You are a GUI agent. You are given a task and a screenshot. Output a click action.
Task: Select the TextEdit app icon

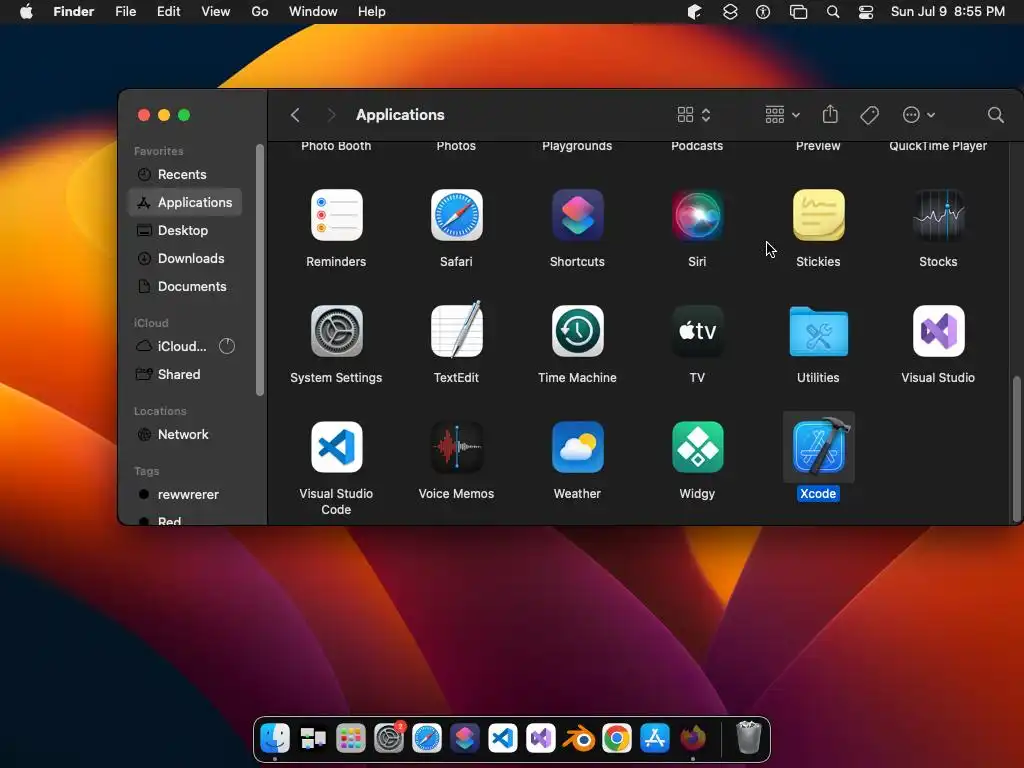(x=456, y=330)
